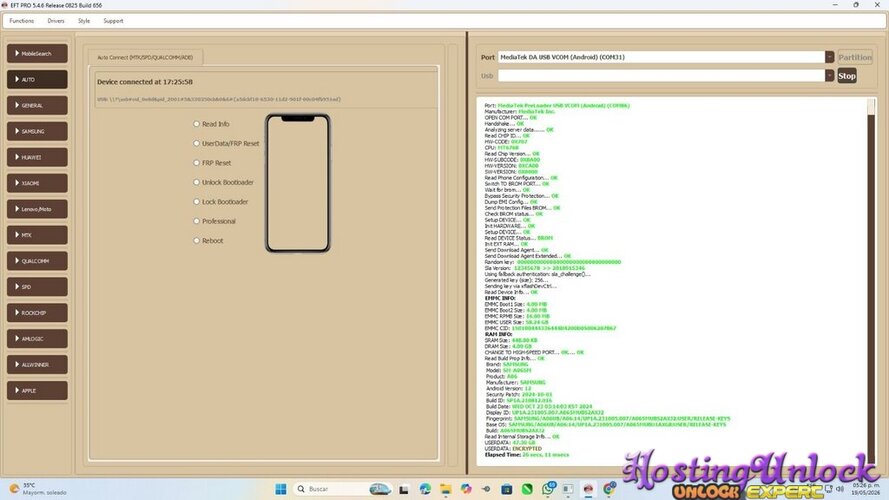Viewport: 889px width, 500px height.
Task: Expand the SAMSUNG sidebar category
Action: [x=37, y=131]
